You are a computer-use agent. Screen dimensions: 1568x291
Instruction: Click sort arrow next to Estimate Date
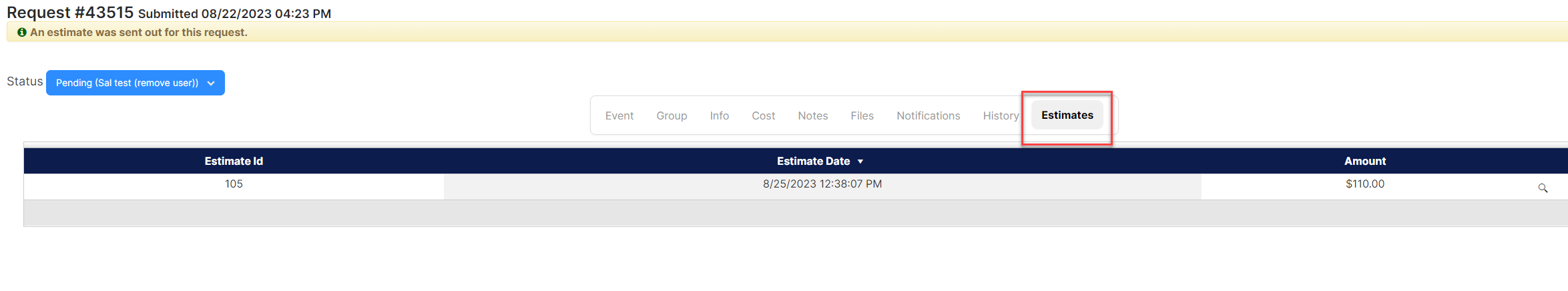click(x=860, y=162)
